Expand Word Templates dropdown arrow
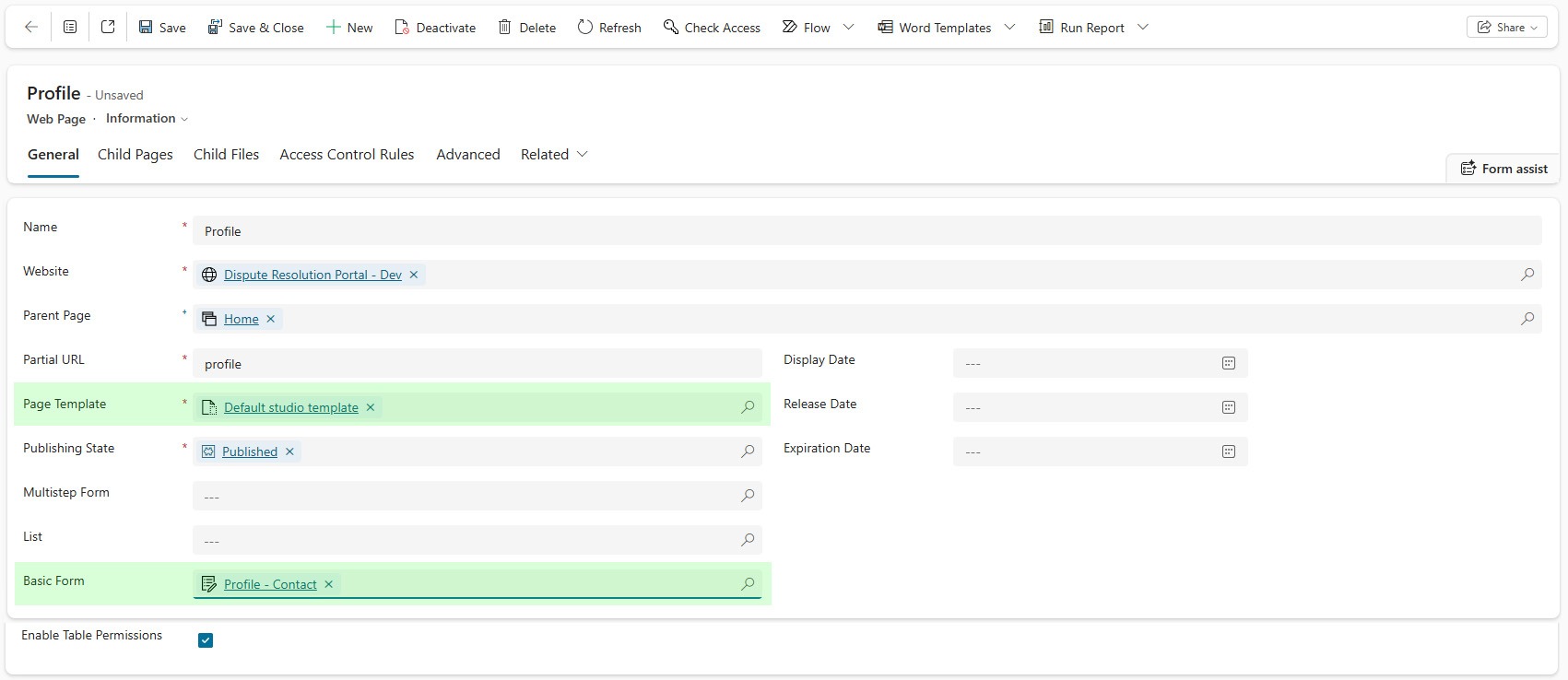 tap(1009, 28)
